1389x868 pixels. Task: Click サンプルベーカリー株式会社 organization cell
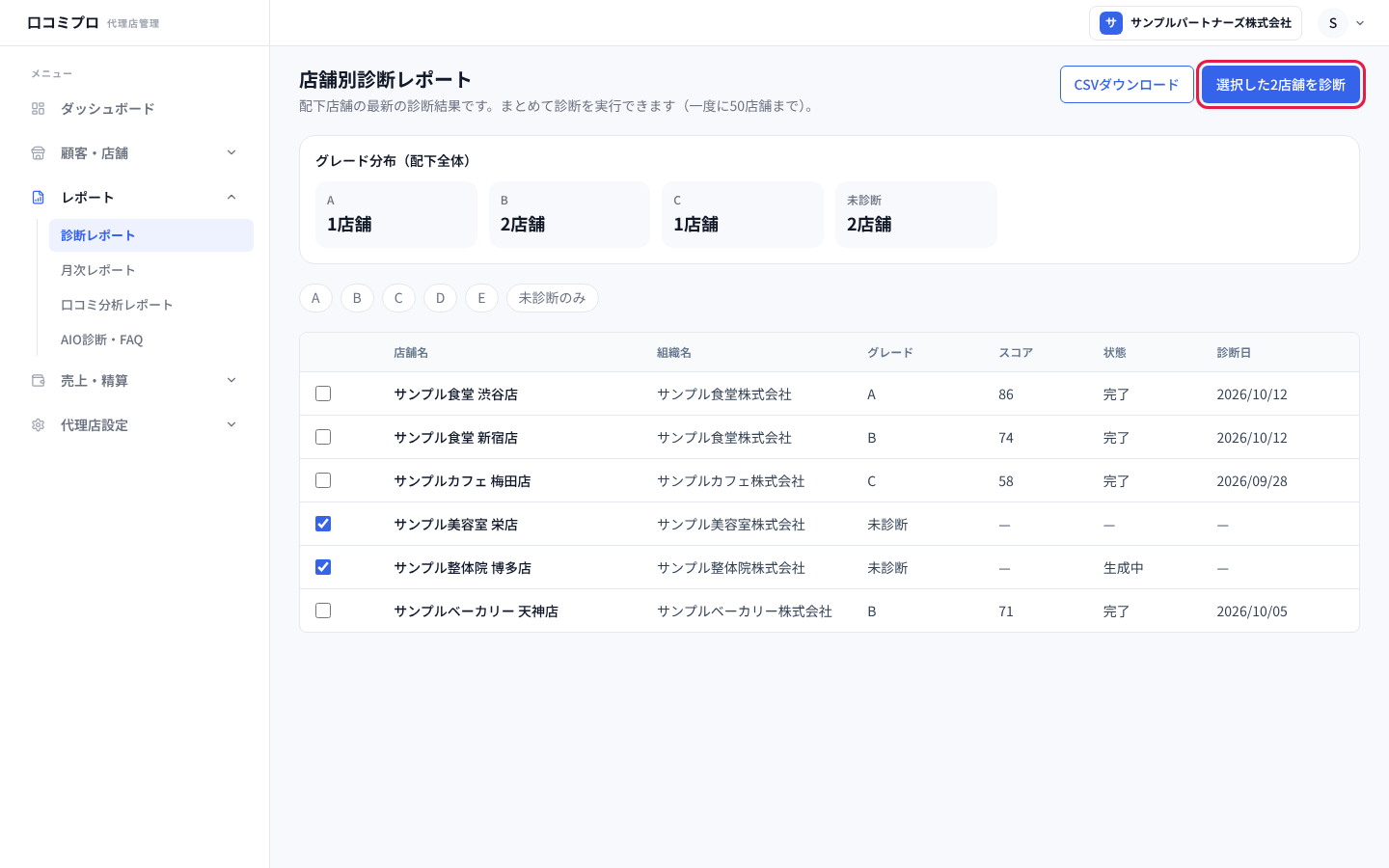745,611
